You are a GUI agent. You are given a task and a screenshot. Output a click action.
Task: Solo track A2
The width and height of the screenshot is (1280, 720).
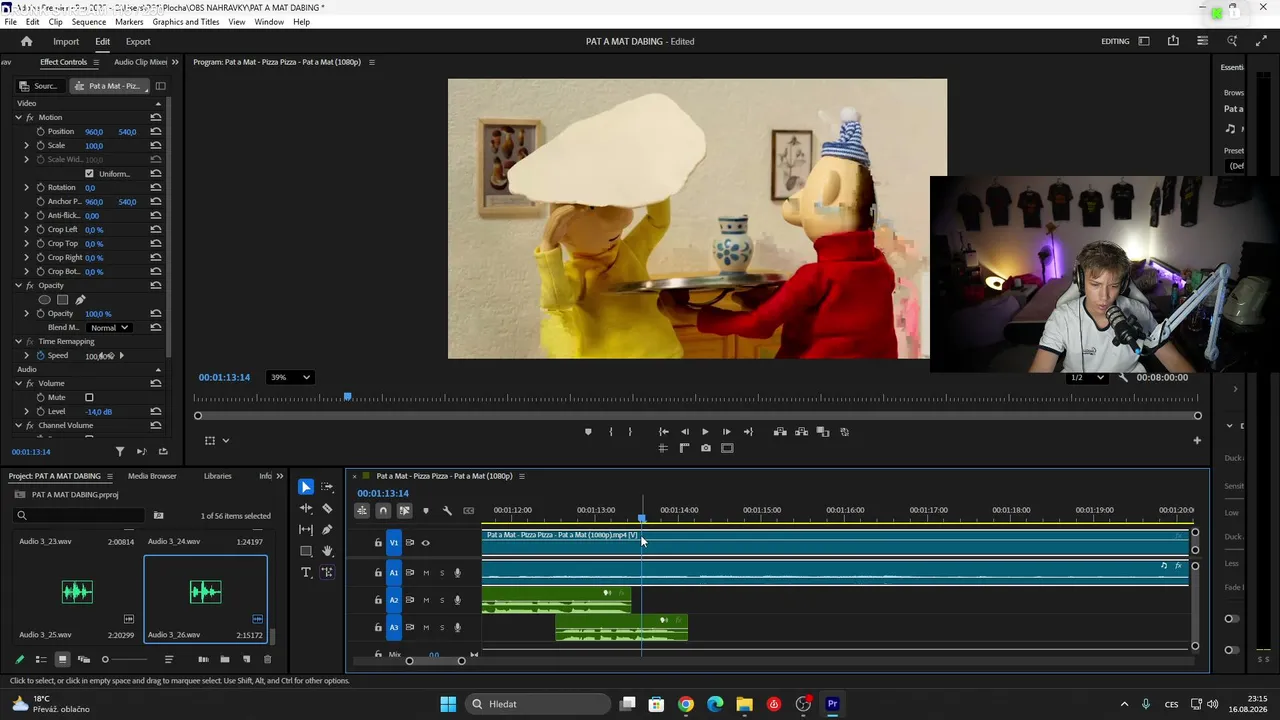pyautogui.click(x=442, y=600)
